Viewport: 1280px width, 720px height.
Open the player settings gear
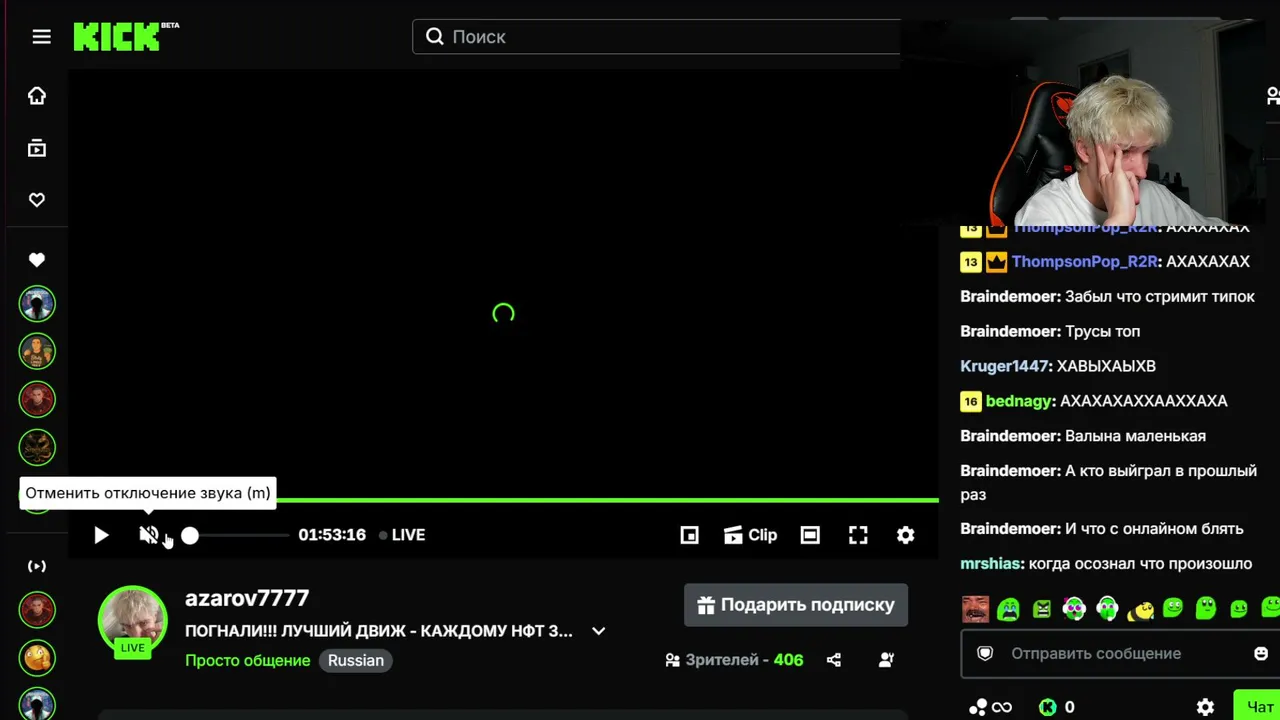tap(905, 535)
